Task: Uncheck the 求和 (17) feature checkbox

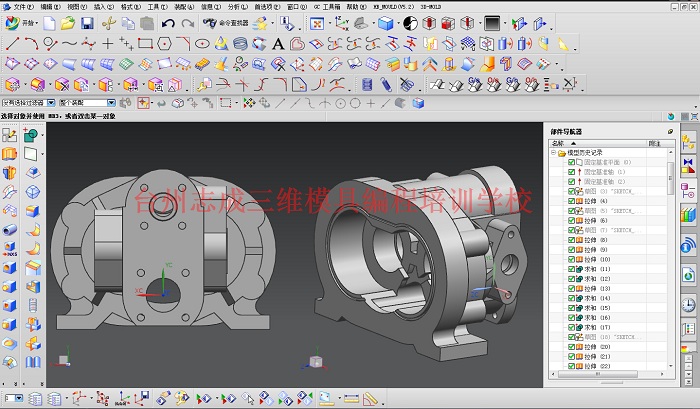Action: (x=571, y=327)
